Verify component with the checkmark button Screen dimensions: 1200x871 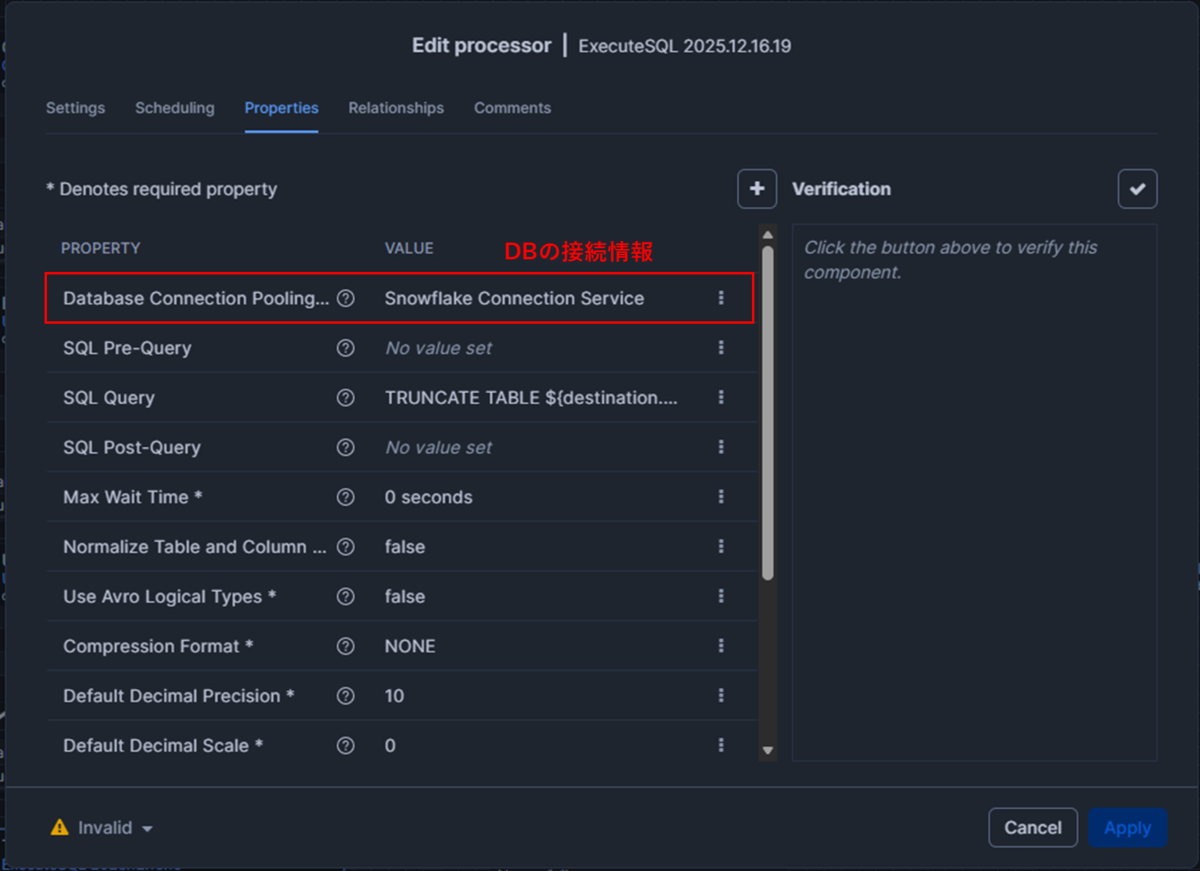click(1137, 189)
